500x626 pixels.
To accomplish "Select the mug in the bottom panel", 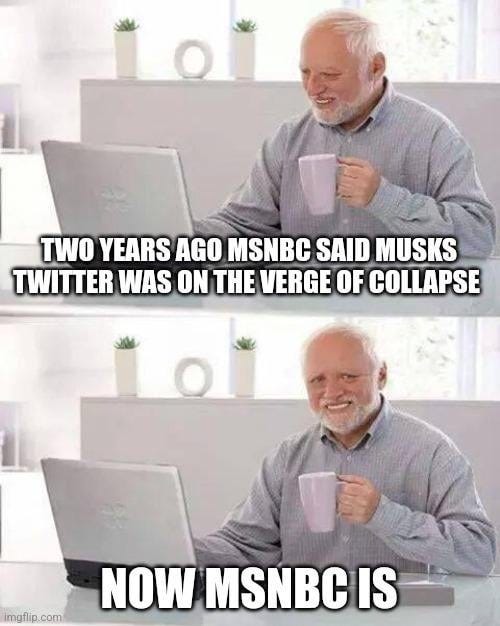I will (318, 502).
